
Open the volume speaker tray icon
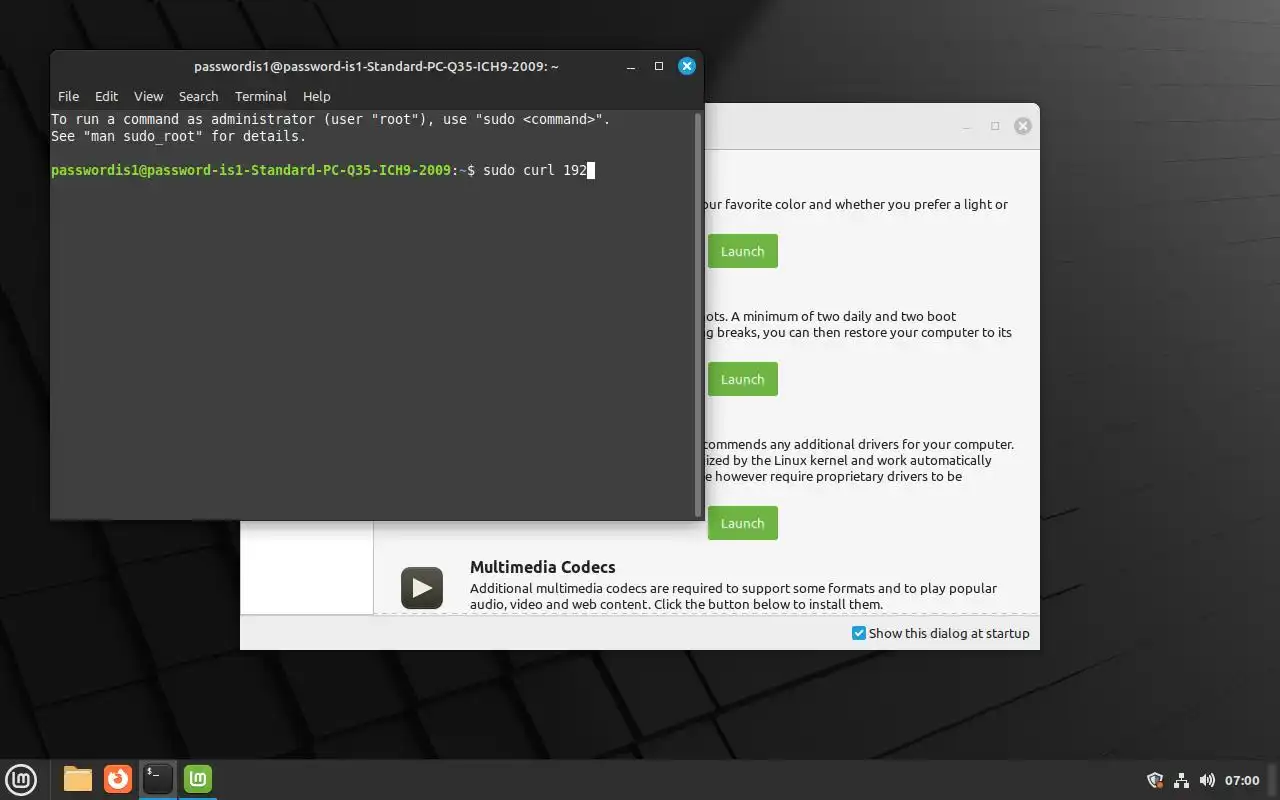[x=1207, y=780]
